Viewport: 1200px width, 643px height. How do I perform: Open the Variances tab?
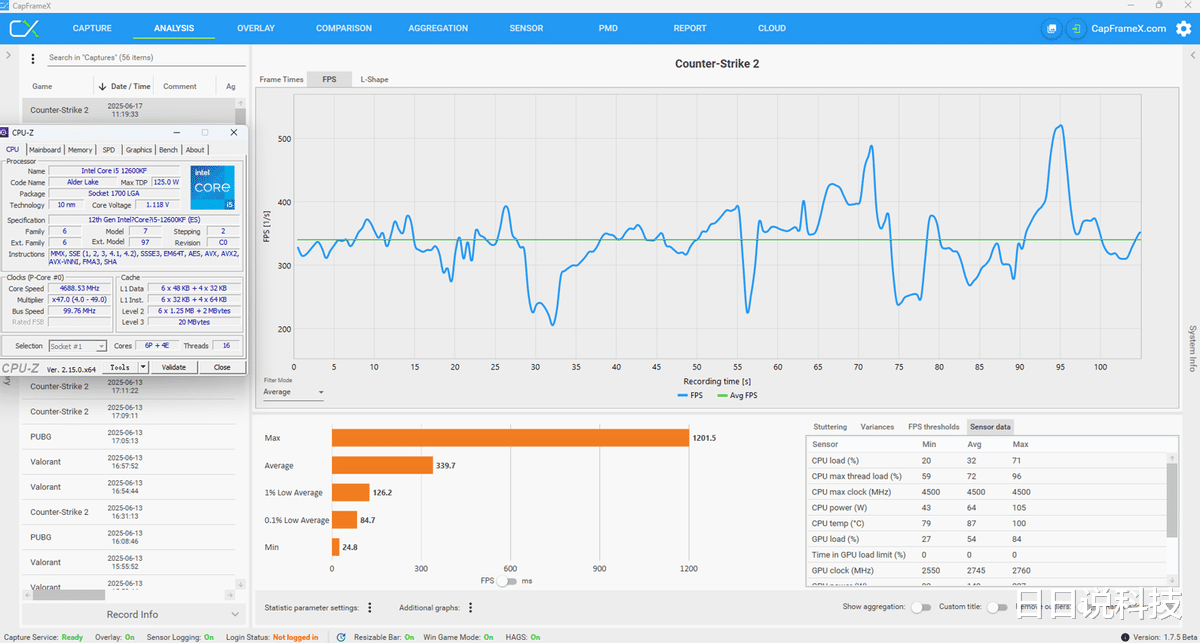[x=877, y=427]
